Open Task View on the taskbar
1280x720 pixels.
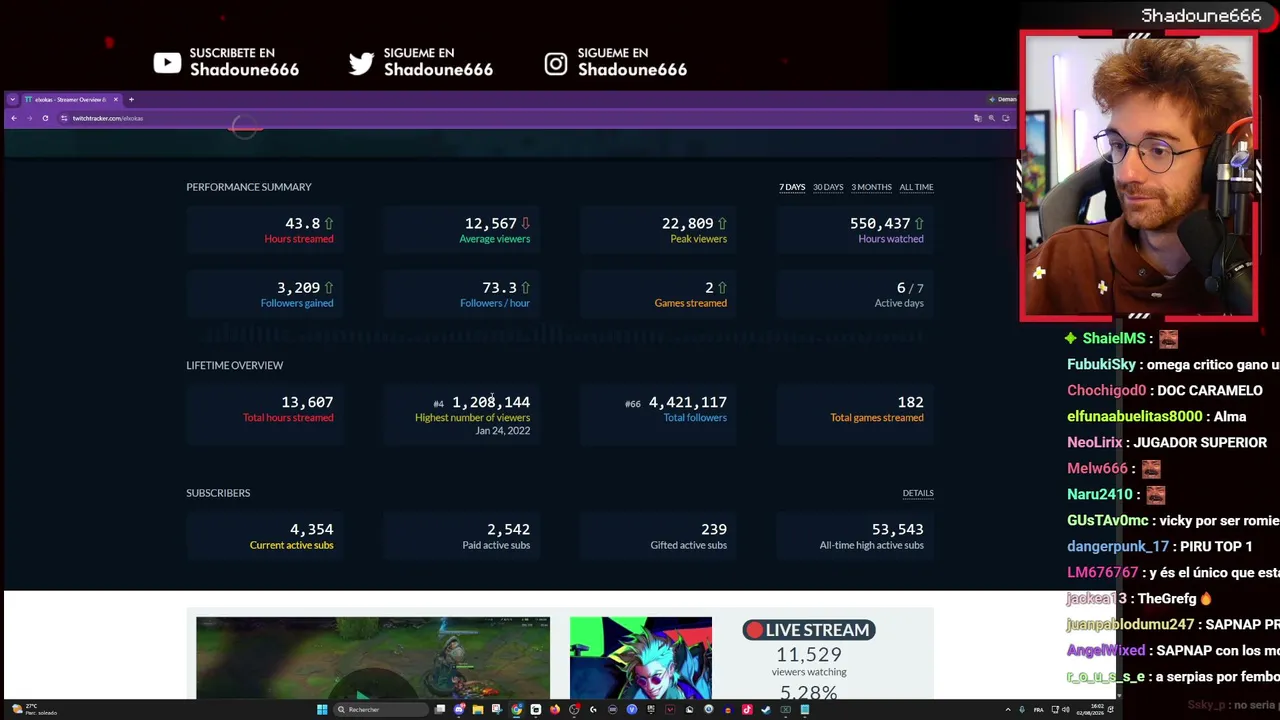coord(440,710)
